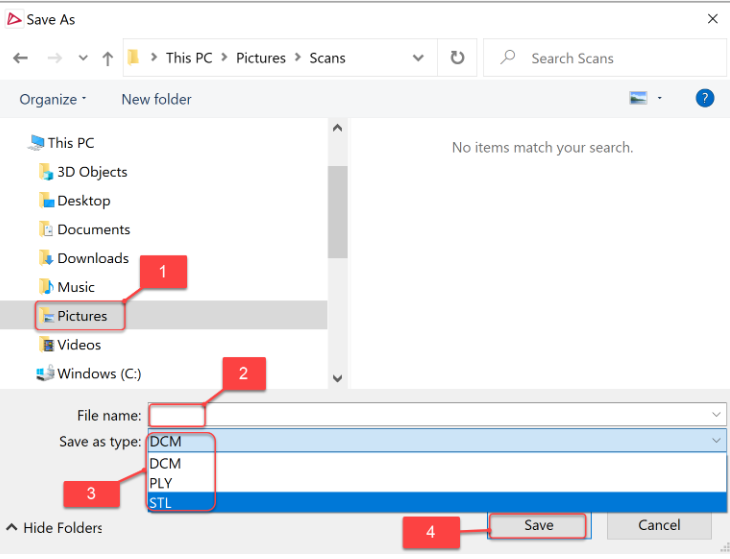Image resolution: width=730 pixels, height=559 pixels.
Task: Go back using the back arrow
Action: 20,58
